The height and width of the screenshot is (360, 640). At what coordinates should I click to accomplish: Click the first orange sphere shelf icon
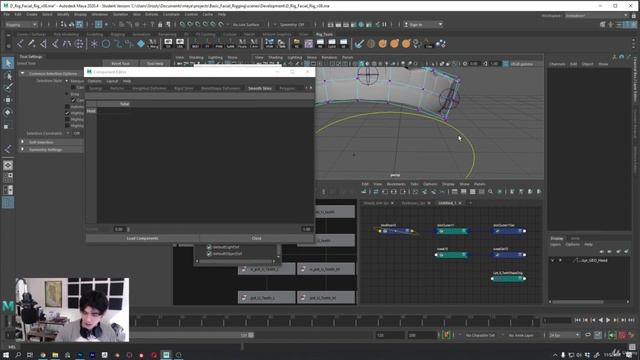point(382,44)
